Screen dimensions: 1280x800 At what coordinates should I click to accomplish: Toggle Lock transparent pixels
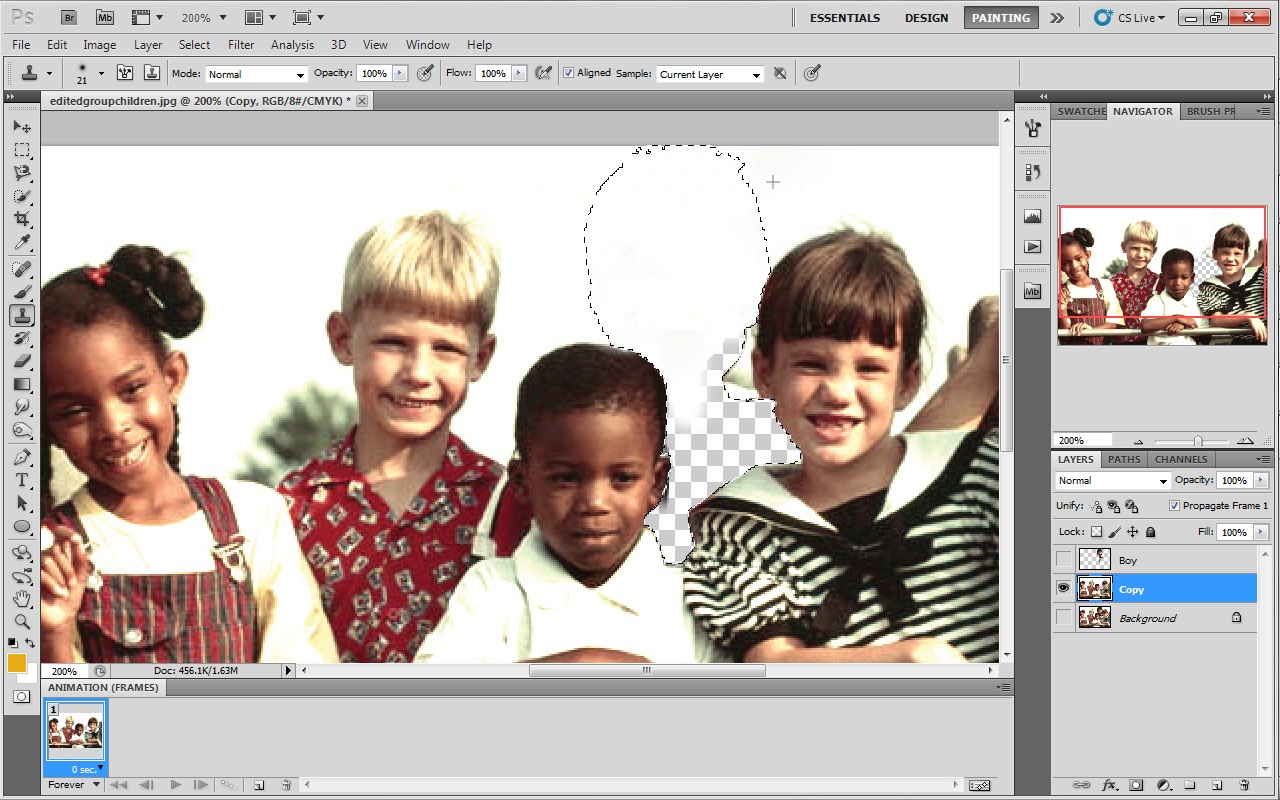1096,532
